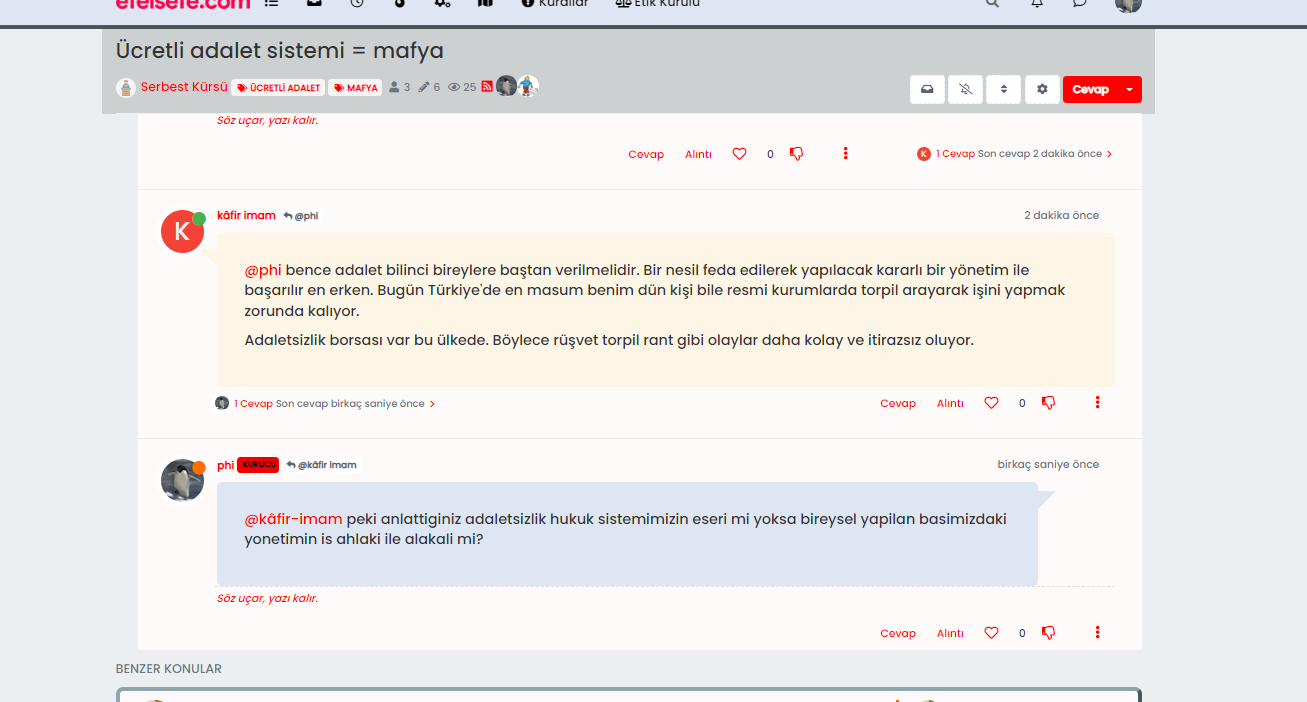The width and height of the screenshot is (1307, 702).
Task: Click the RSS feed icon near the view count
Action: tap(487, 85)
